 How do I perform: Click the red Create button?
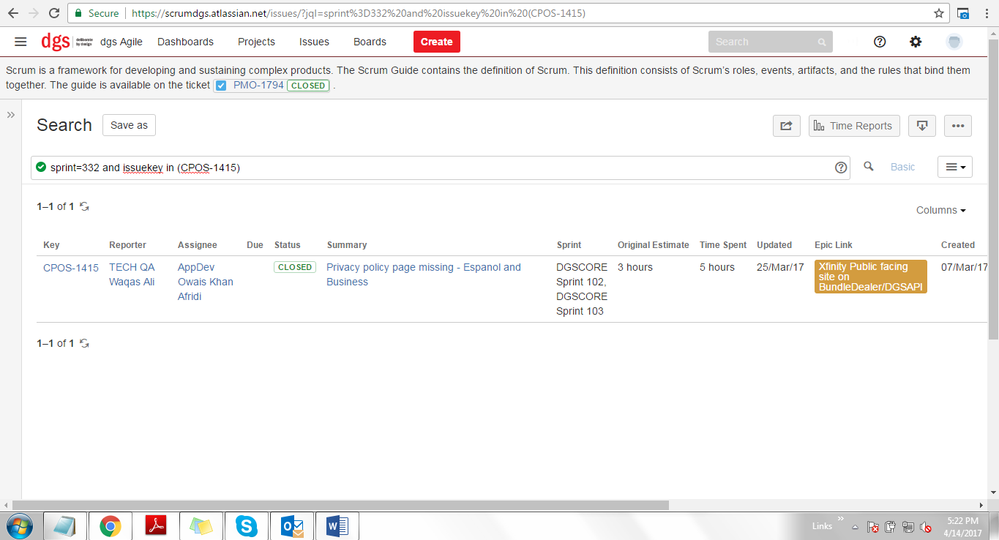(436, 42)
